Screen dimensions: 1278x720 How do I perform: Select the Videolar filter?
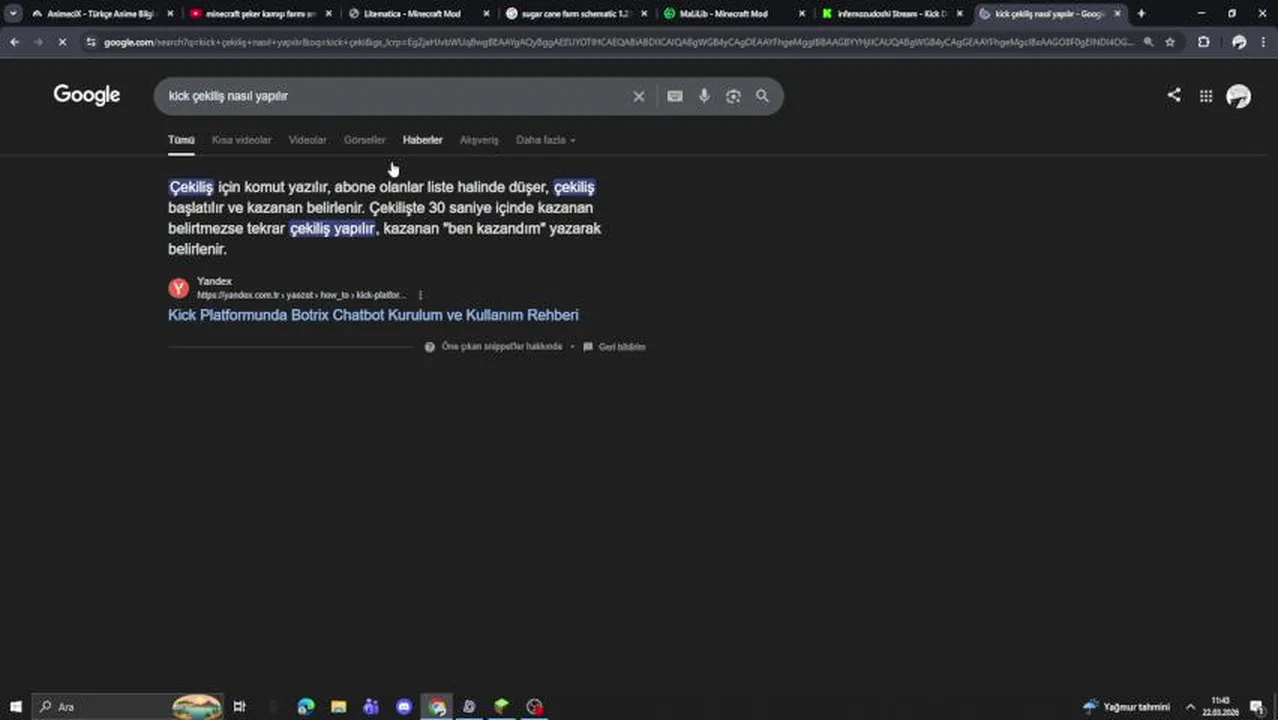pyautogui.click(x=307, y=140)
